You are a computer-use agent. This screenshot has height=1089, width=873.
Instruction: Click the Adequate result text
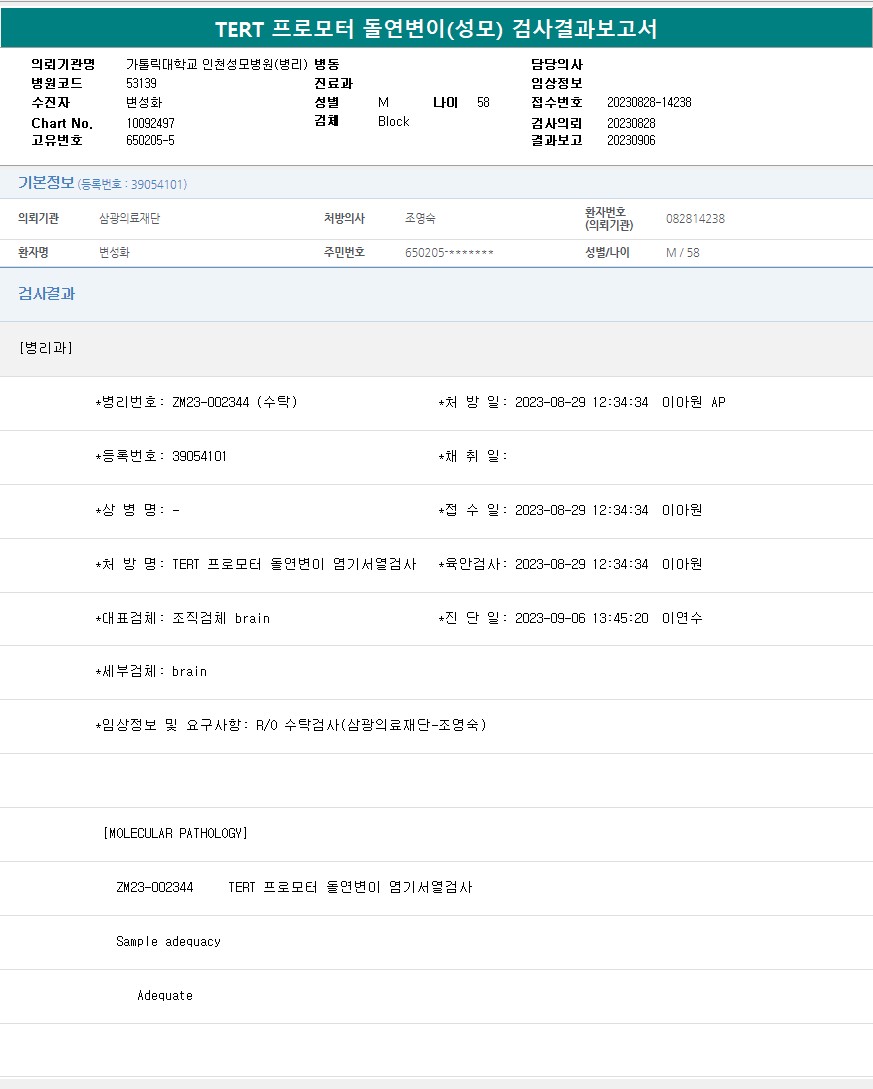click(165, 996)
